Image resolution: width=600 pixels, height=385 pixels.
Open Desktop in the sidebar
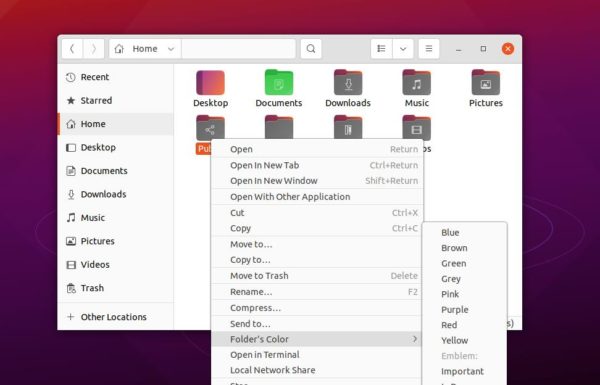point(116,147)
